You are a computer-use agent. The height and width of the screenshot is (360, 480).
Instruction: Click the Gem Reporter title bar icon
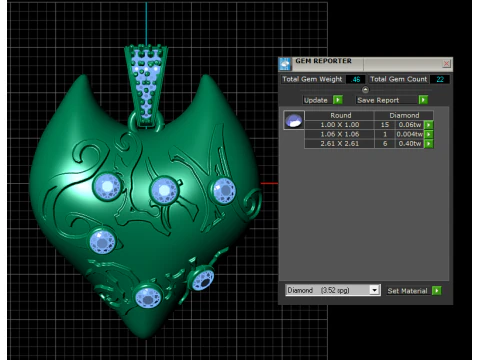coord(285,64)
